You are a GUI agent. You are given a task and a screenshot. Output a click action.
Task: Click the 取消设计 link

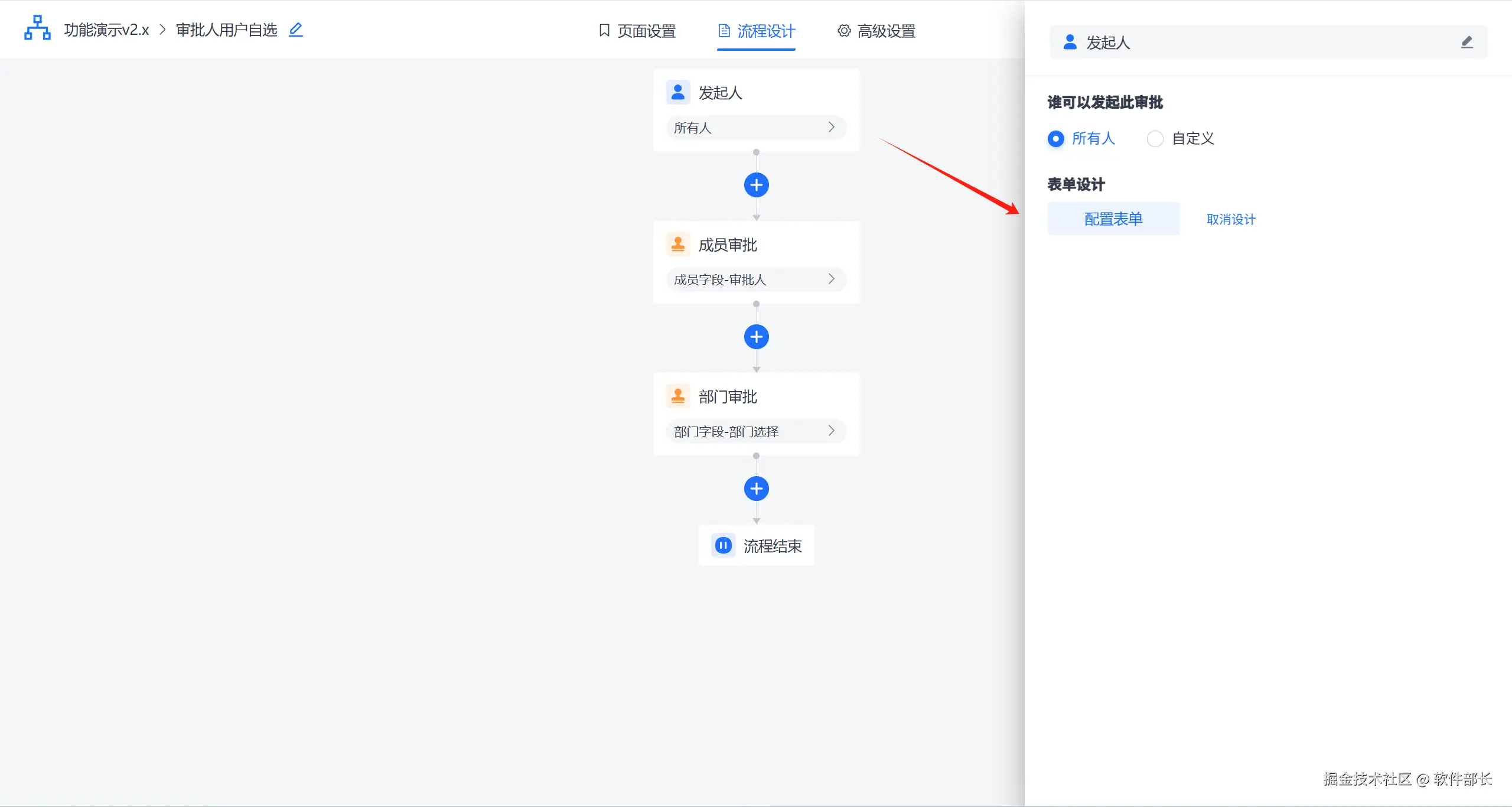pos(1231,219)
